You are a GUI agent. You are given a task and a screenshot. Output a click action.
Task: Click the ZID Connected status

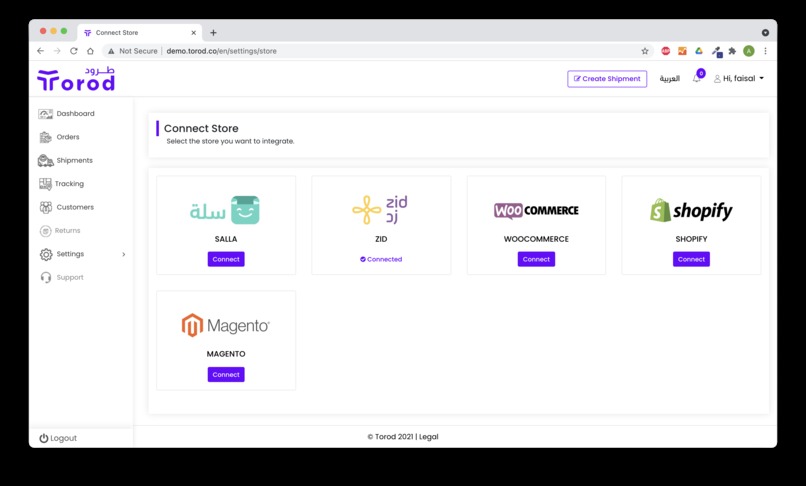click(381, 259)
